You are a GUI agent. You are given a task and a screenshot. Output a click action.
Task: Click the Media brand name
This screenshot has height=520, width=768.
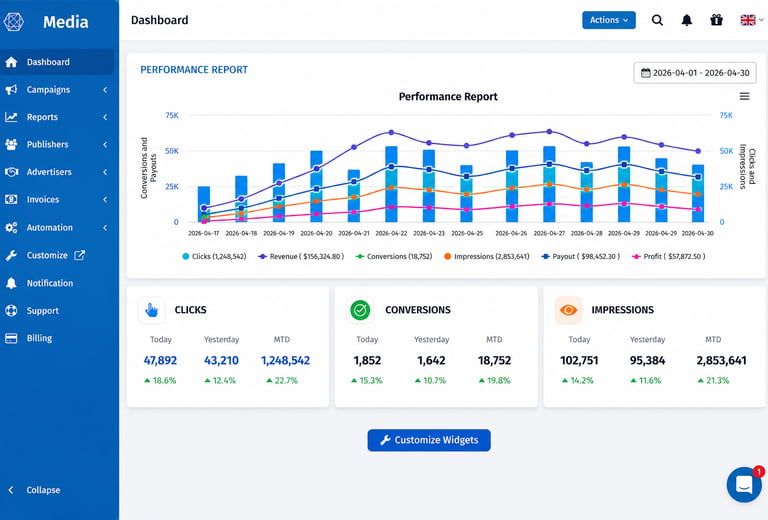(x=66, y=22)
